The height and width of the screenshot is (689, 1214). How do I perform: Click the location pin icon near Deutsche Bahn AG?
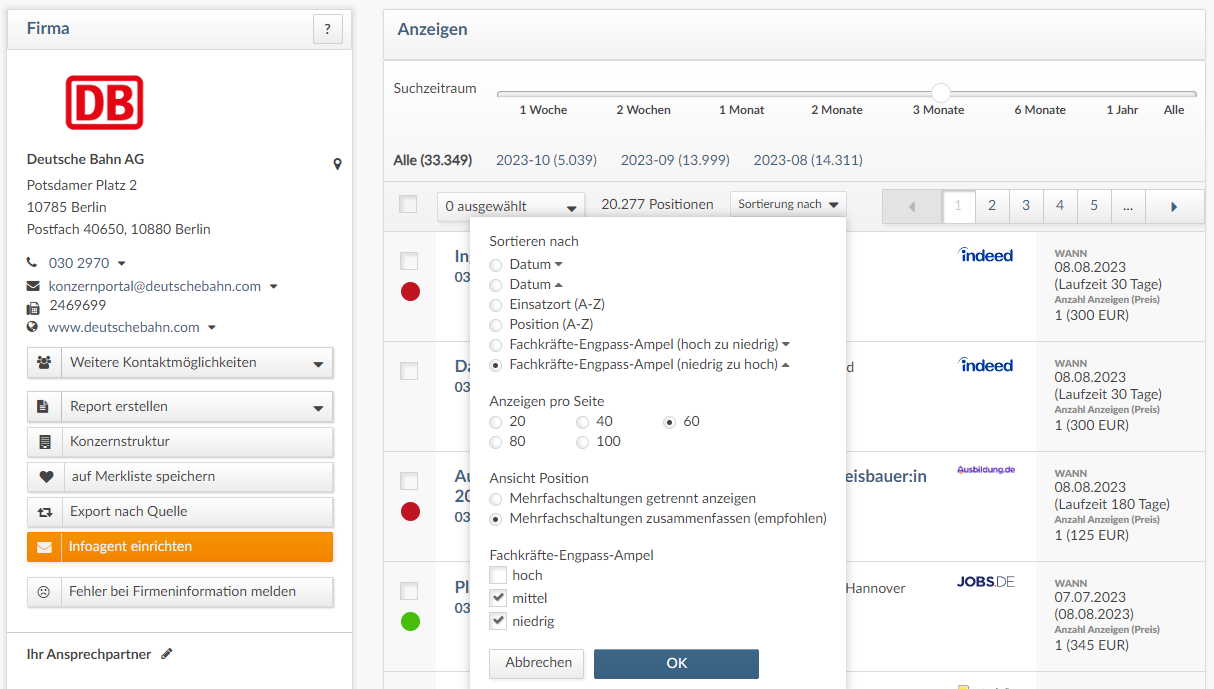tap(338, 163)
